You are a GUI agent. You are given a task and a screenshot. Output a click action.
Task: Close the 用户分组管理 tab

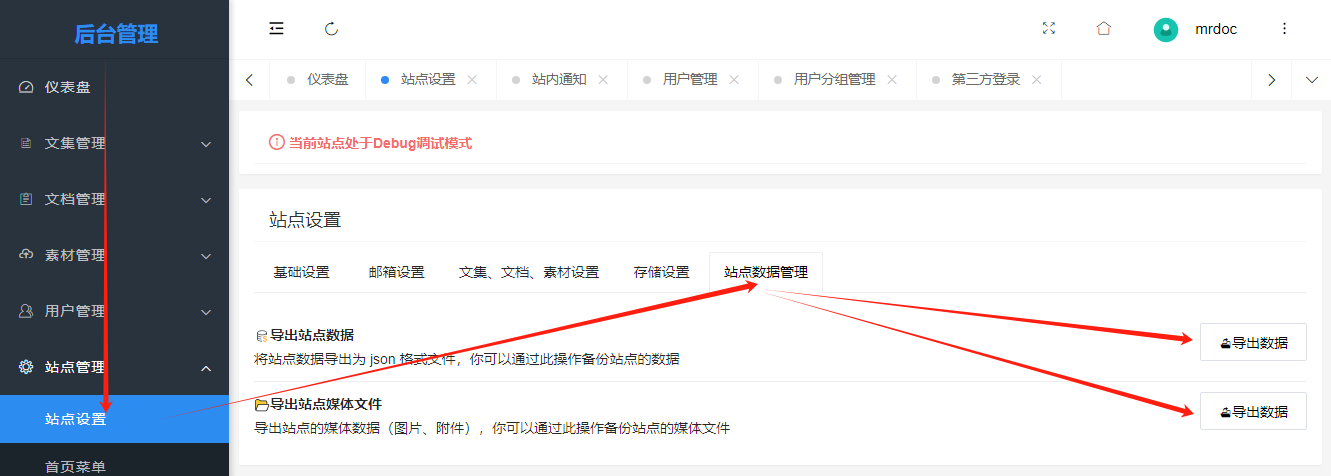click(x=892, y=80)
